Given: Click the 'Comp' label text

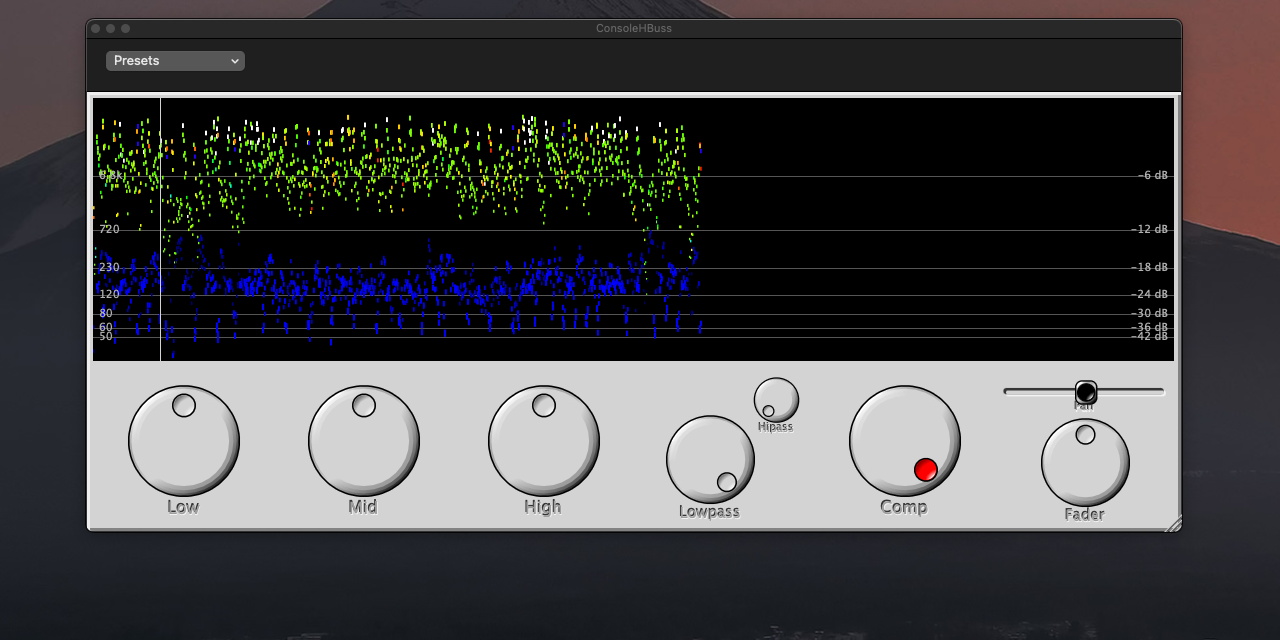Looking at the screenshot, I should pos(904,507).
